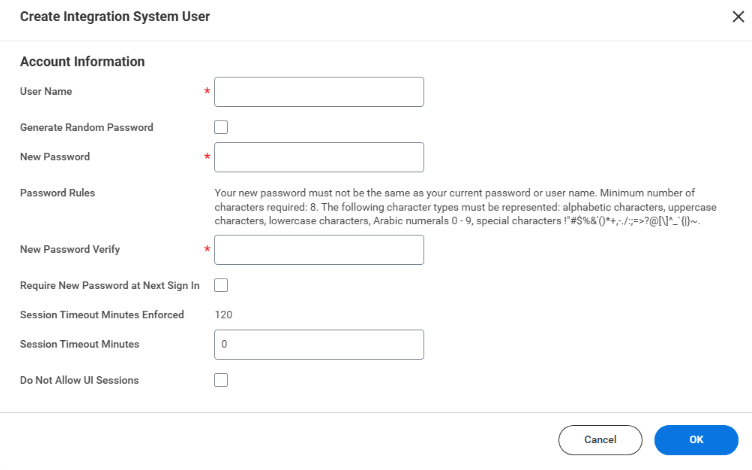Click the Do Not Allow UI Sessions label
752x470 pixels.
80,380
